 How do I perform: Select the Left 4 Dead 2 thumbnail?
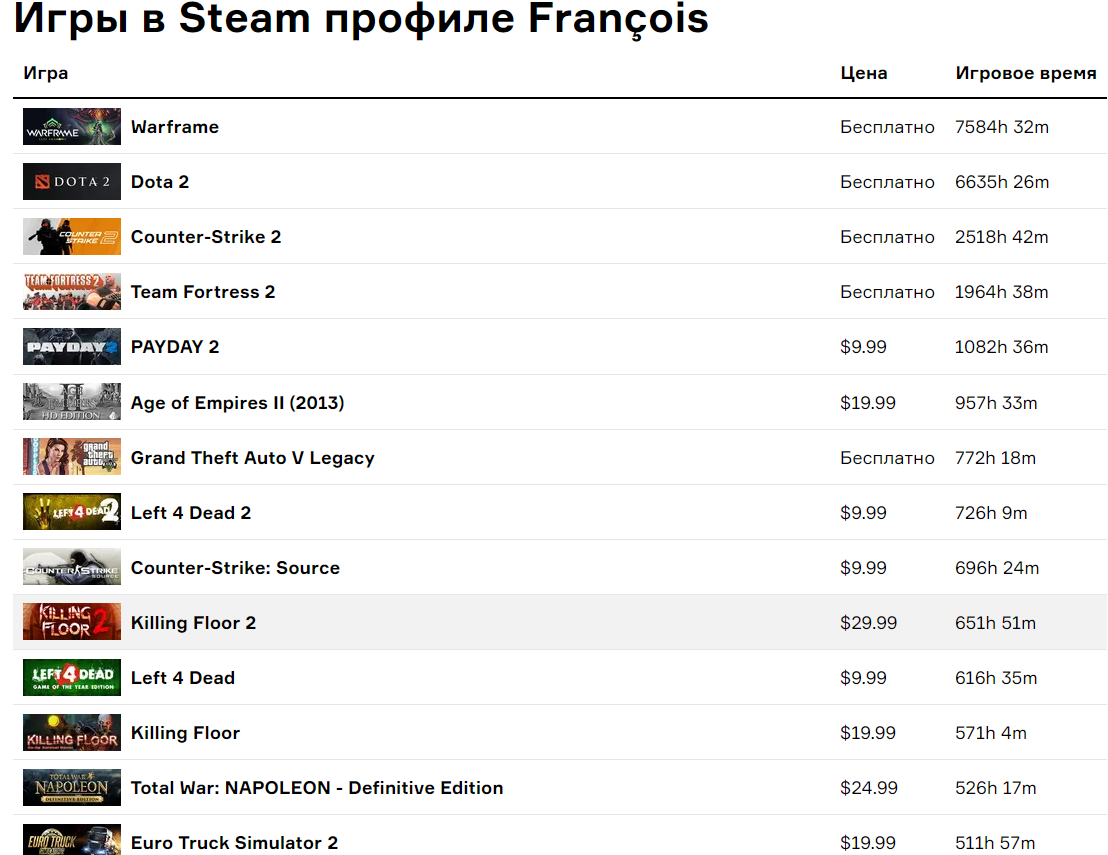(72, 512)
